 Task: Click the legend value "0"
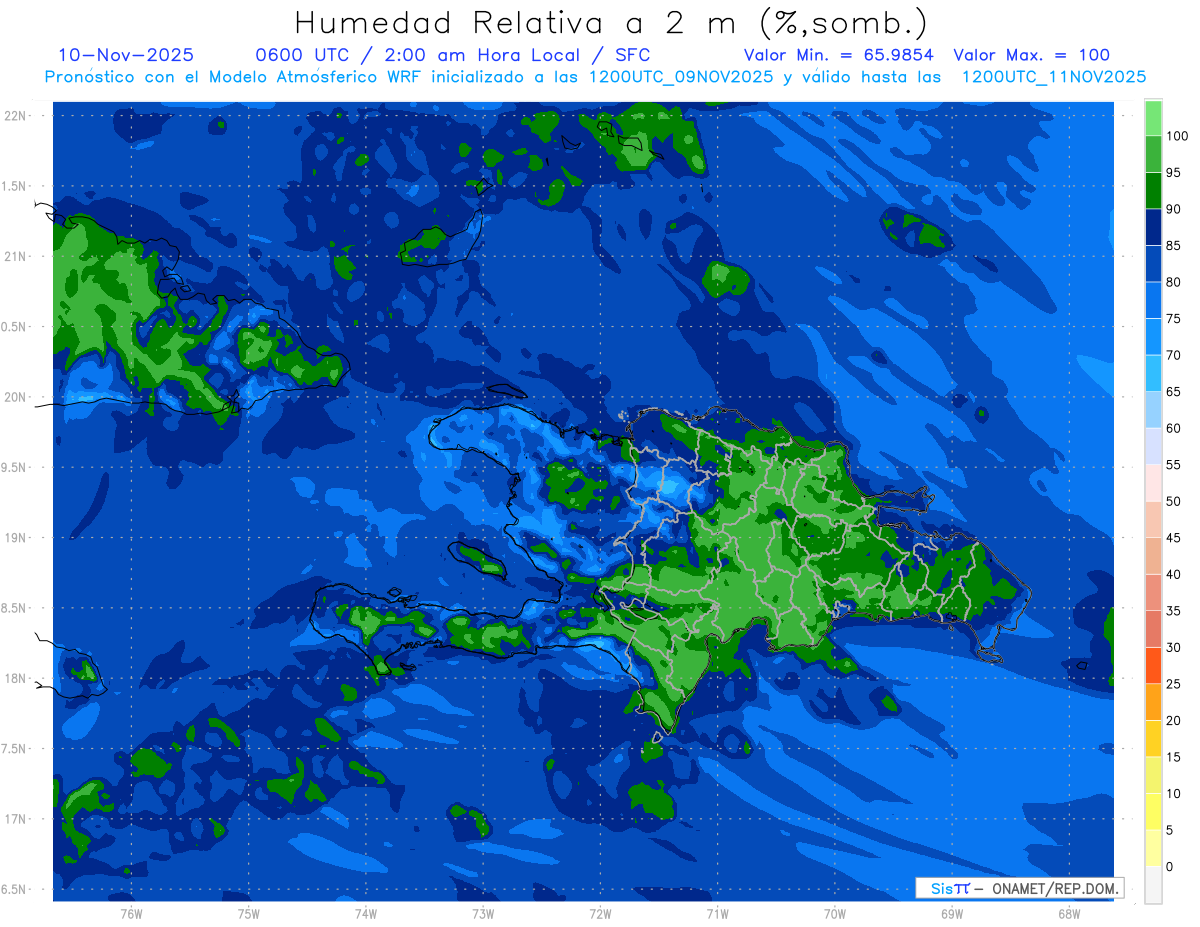1170,866
